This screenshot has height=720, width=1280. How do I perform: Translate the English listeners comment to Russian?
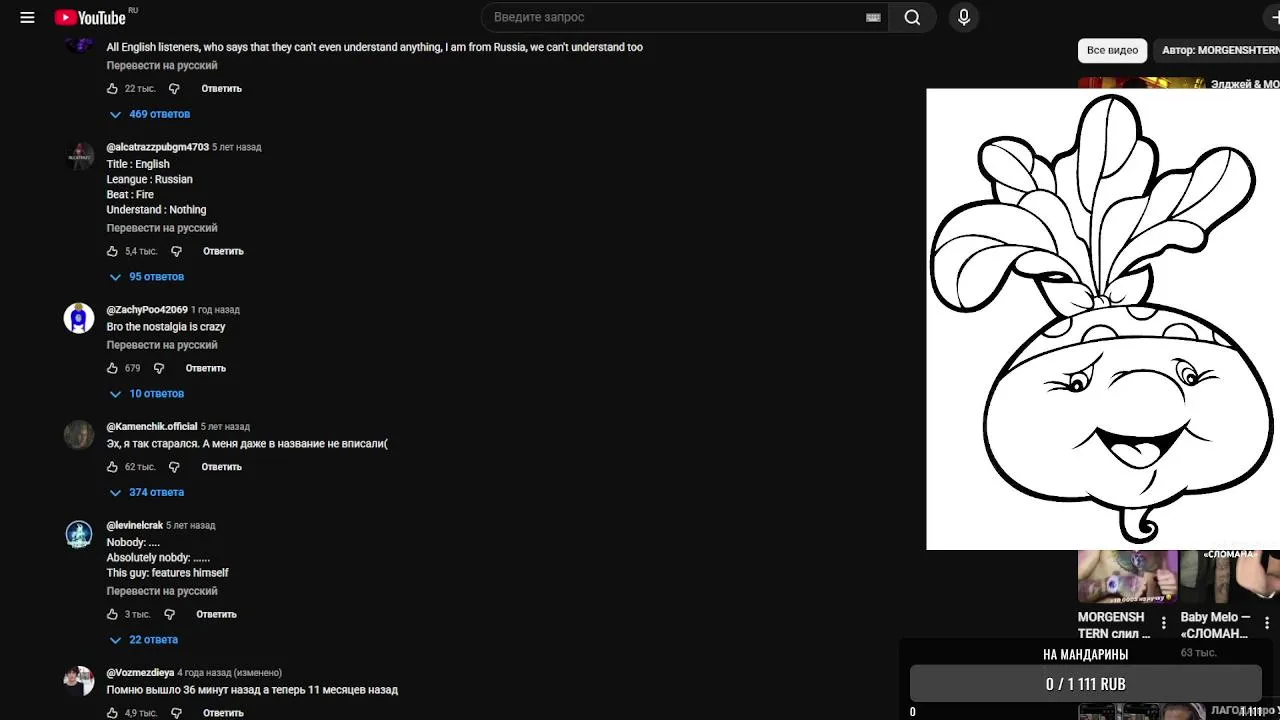pyautogui.click(x=162, y=66)
